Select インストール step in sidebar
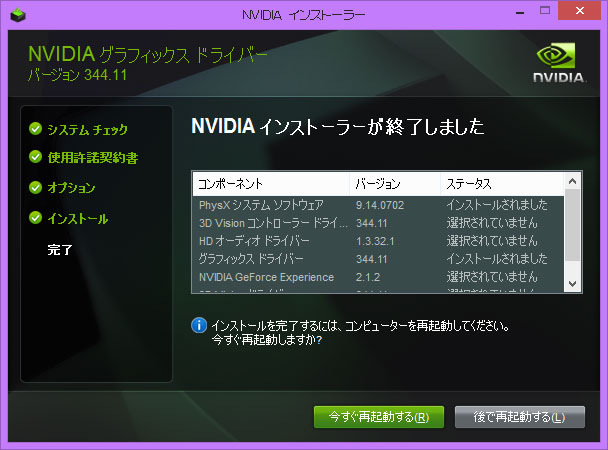Viewport: 608px width, 450px height. click(x=78, y=219)
